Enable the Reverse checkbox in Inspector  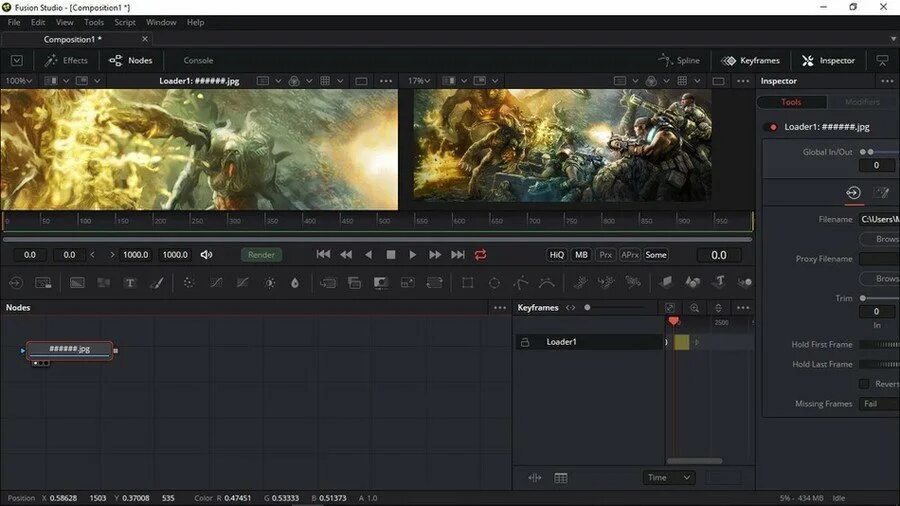click(864, 384)
